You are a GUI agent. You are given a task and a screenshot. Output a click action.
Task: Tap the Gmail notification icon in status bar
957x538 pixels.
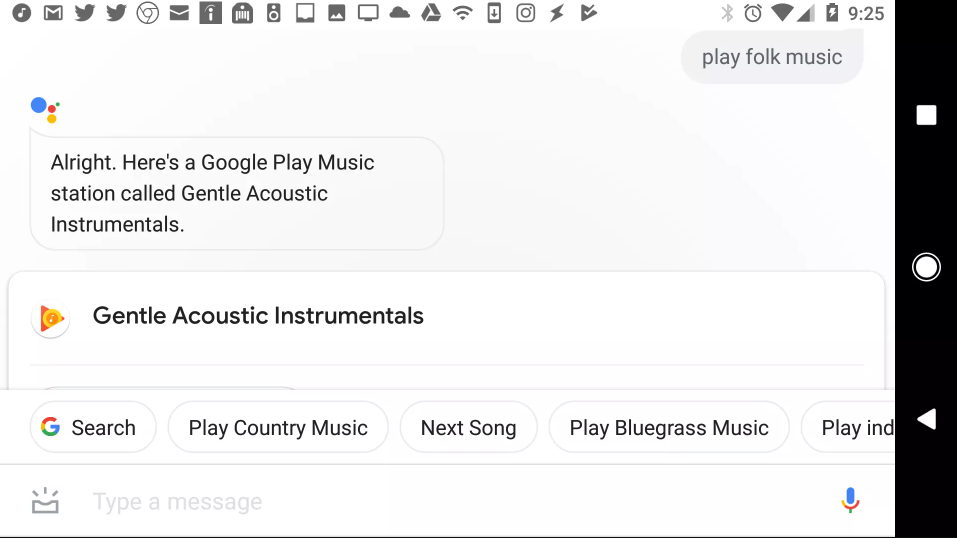tap(53, 12)
